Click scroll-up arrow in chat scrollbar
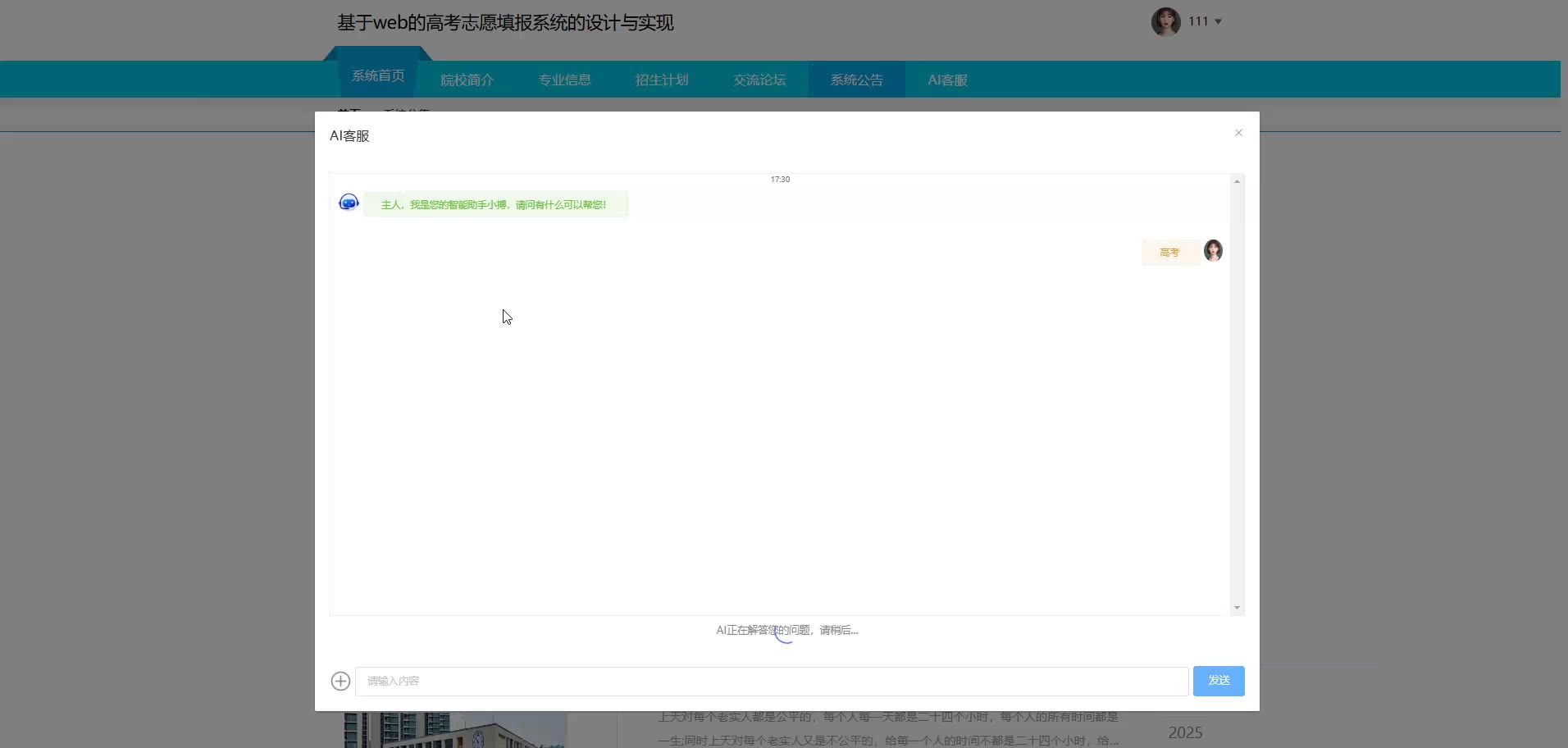Screen dimensions: 1568x748 pos(1237,181)
